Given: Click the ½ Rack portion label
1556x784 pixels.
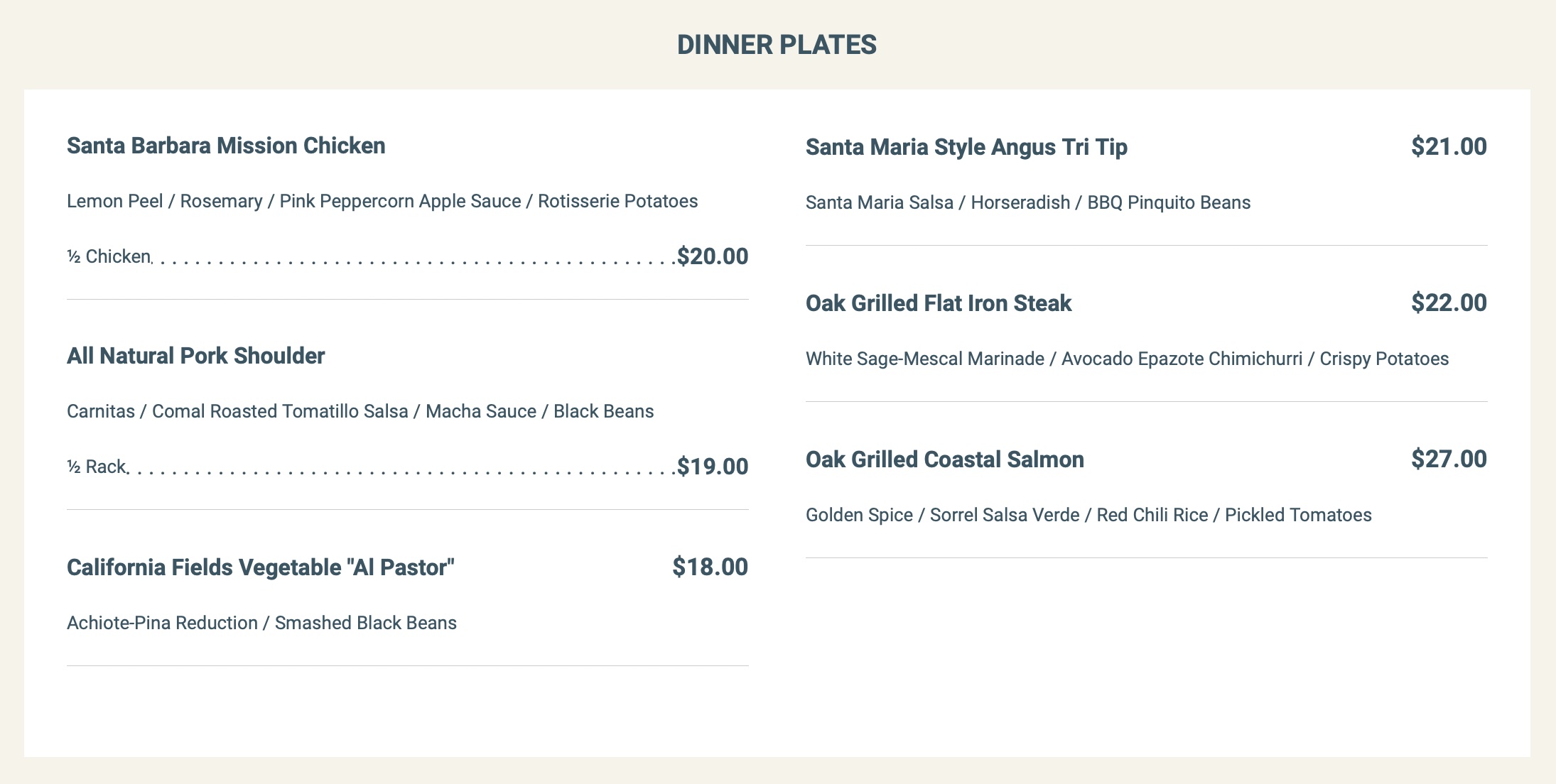Looking at the screenshot, I should [x=97, y=467].
